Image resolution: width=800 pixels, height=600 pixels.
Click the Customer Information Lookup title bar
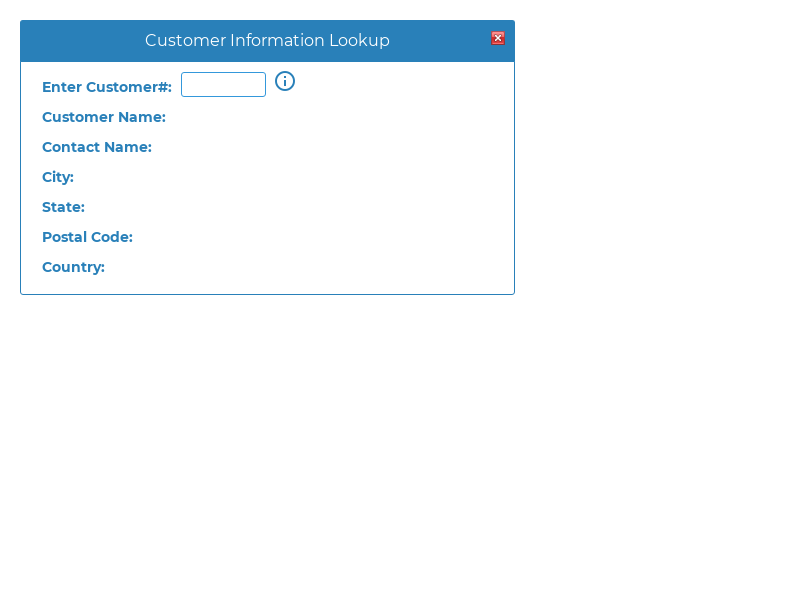tap(267, 40)
